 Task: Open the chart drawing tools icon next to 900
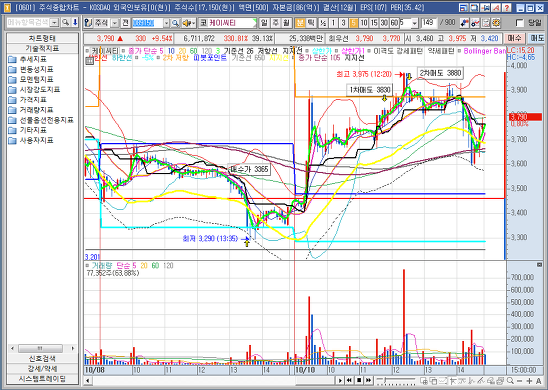[464, 23]
